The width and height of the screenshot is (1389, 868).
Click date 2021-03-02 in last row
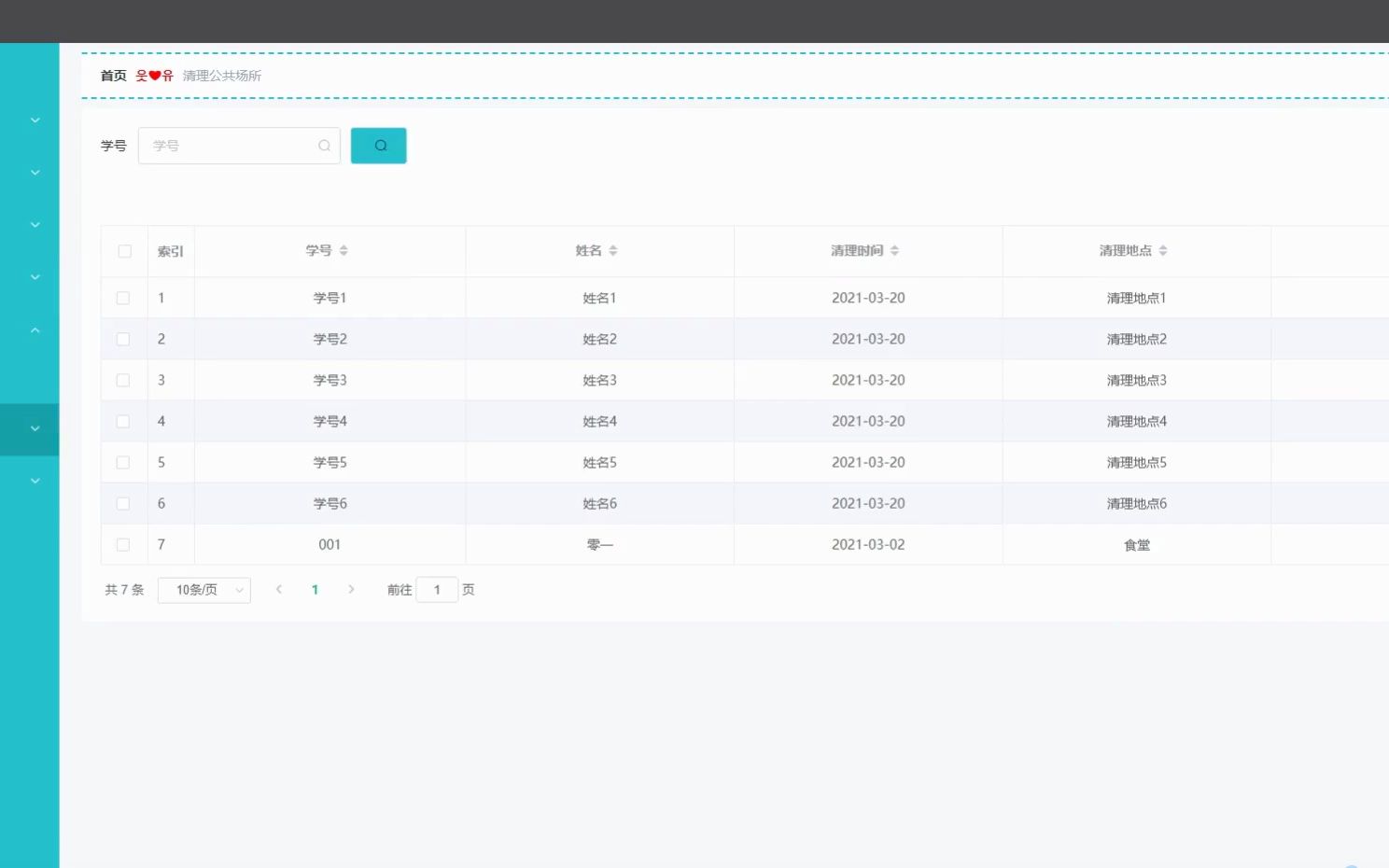coord(868,544)
